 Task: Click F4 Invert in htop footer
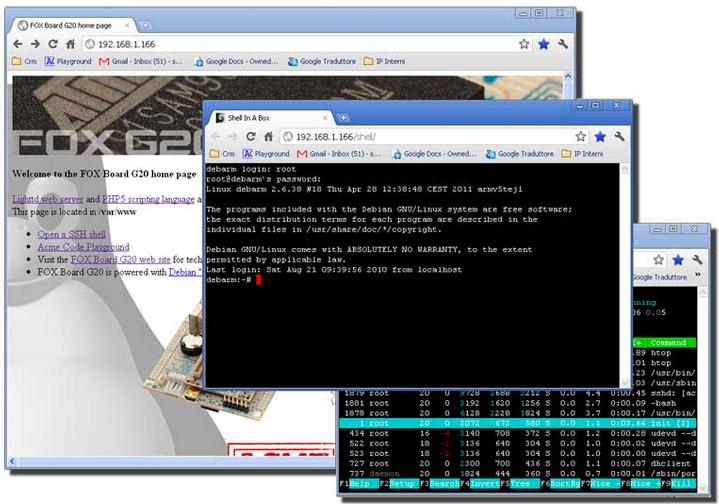point(480,483)
